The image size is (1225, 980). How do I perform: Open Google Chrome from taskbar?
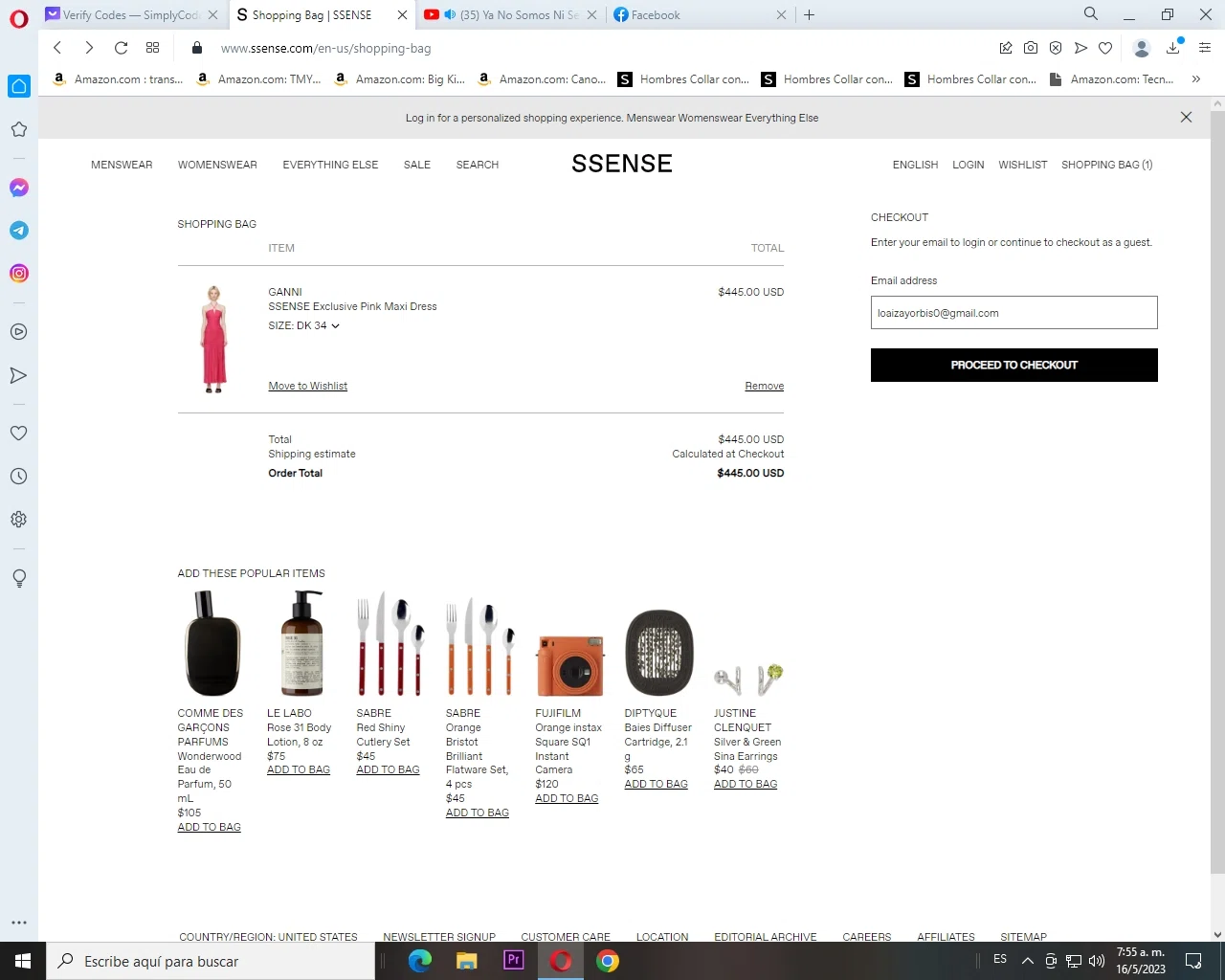[x=608, y=961]
